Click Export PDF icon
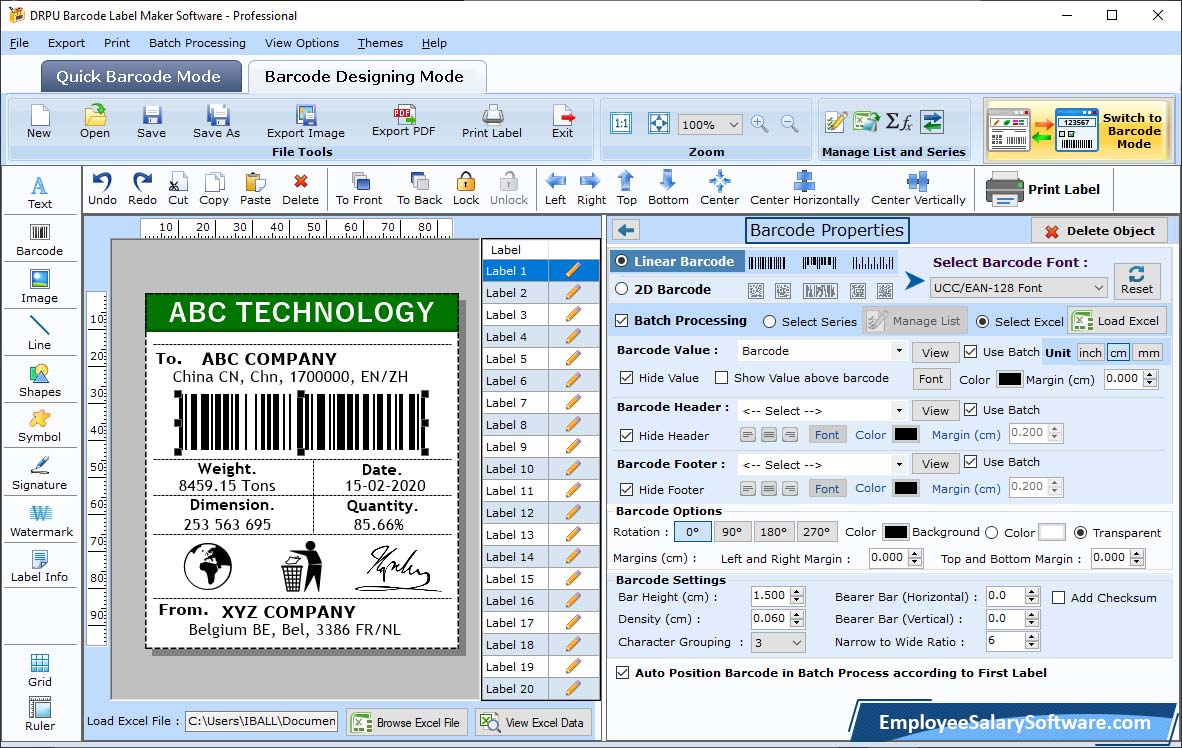The width and height of the screenshot is (1182, 748). [x=403, y=121]
